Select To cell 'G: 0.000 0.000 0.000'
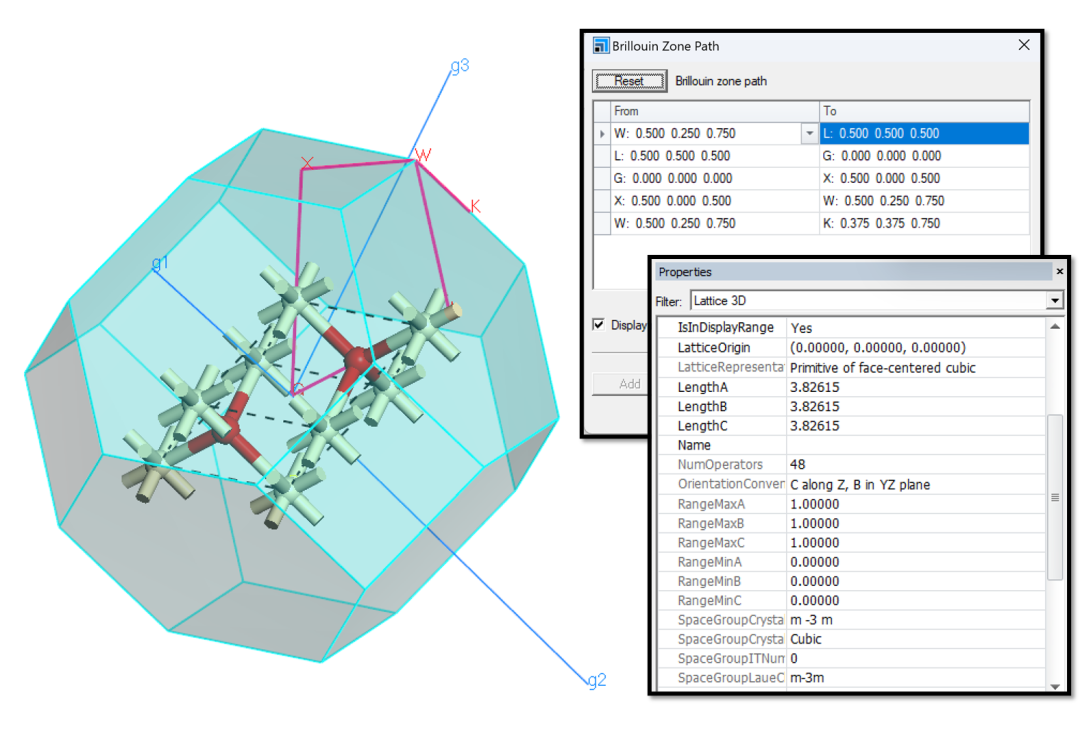 pos(924,156)
